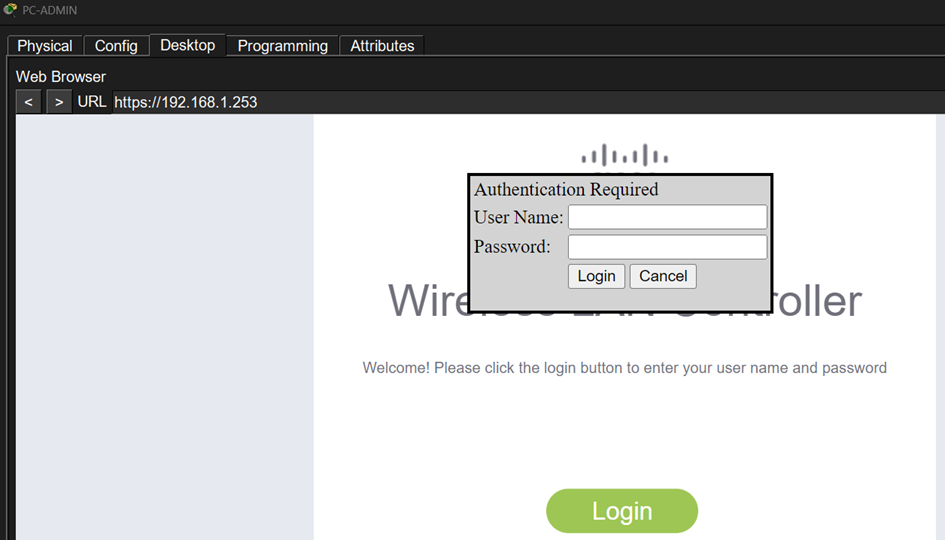Screen dimensions: 945x540
Task: Click the green Login button
Action: pos(622,511)
